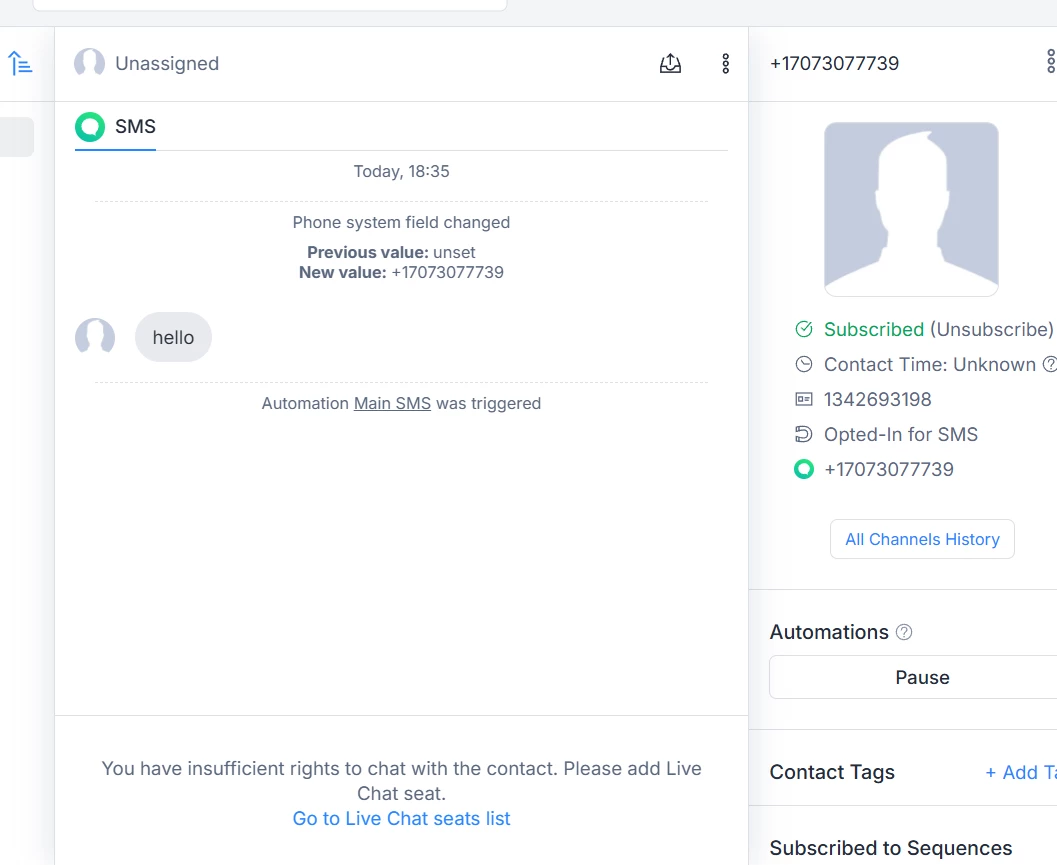Click the contact ID card icon

coord(804,399)
